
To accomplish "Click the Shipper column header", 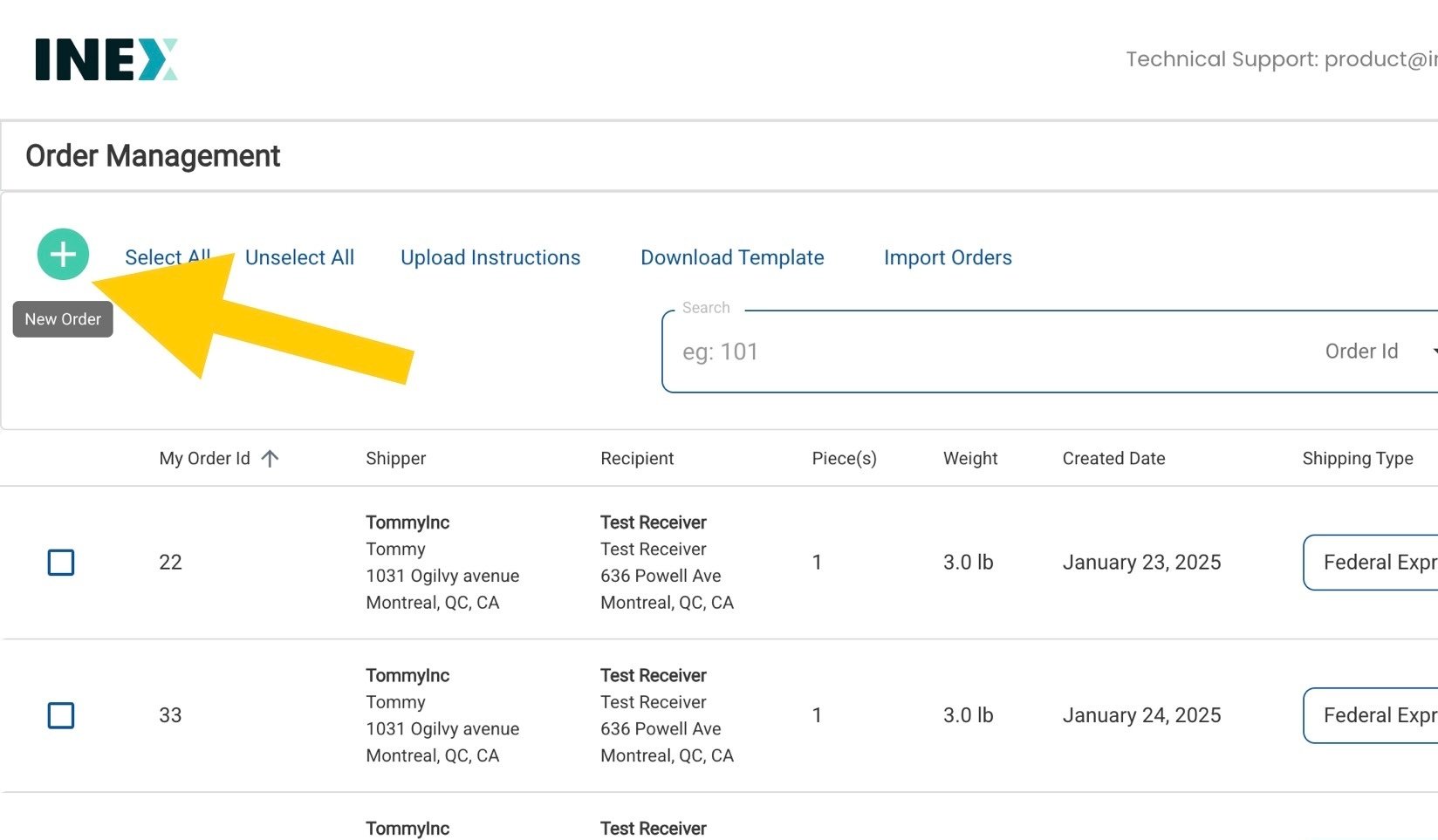I will coord(395,459).
